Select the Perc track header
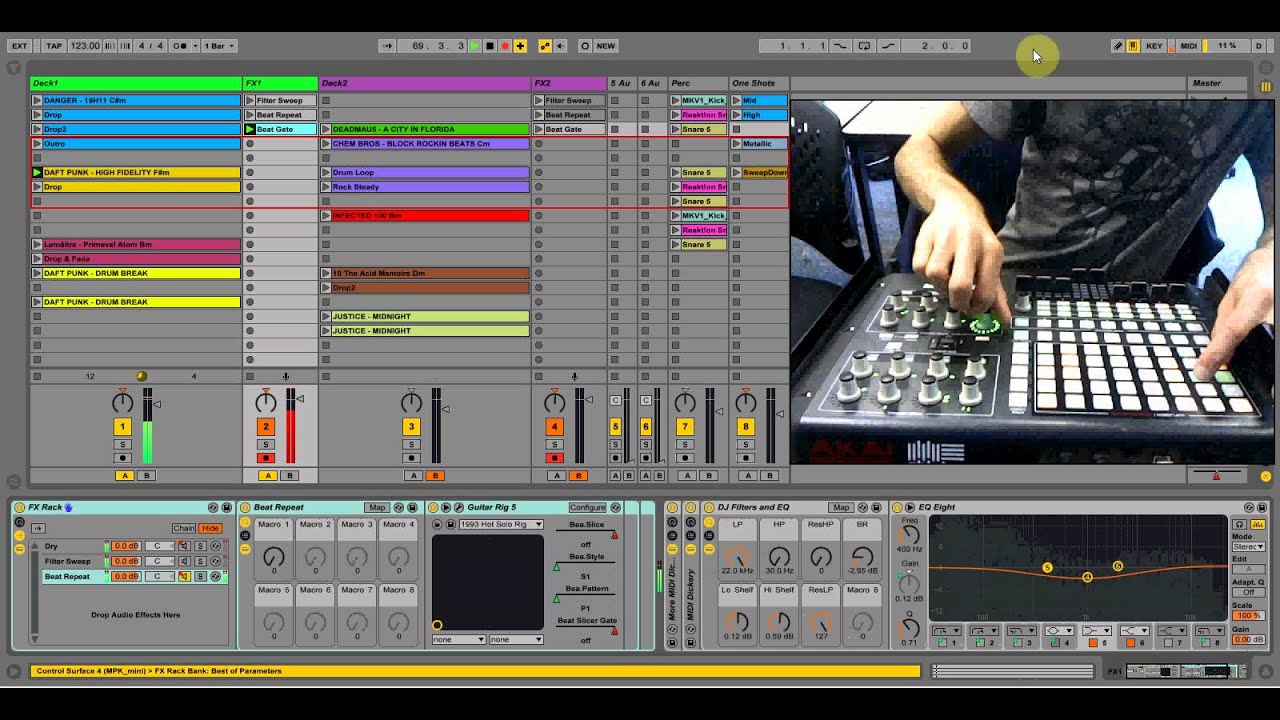 click(x=698, y=84)
